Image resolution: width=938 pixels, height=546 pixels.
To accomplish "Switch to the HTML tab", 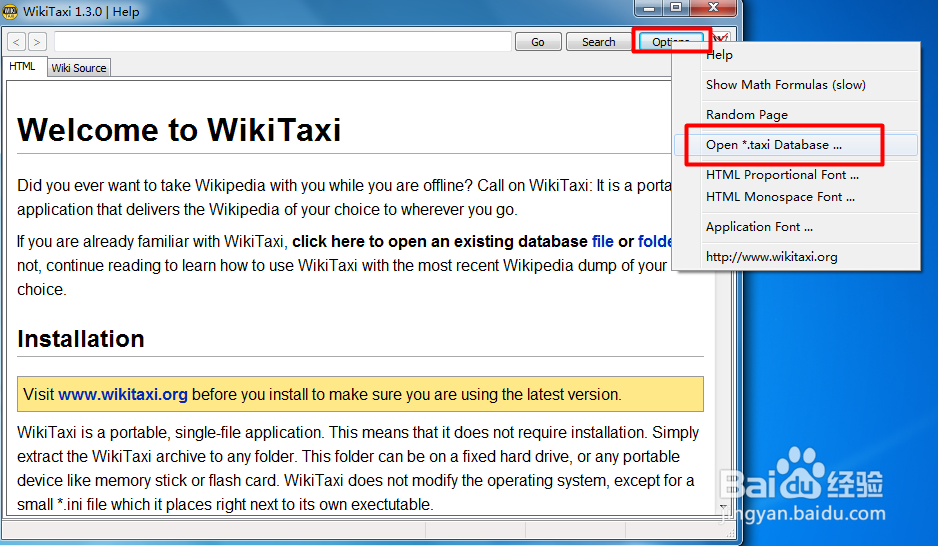I will pyautogui.click(x=23, y=66).
